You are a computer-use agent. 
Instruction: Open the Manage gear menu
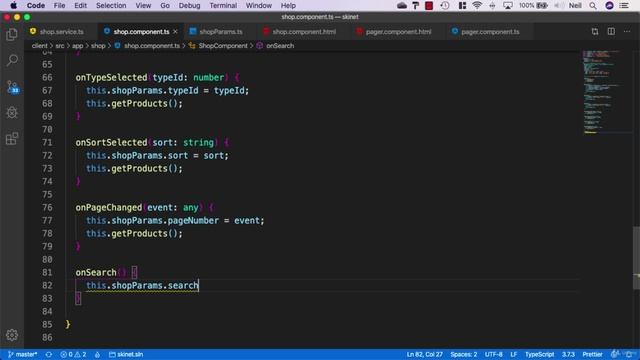click(12, 335)
